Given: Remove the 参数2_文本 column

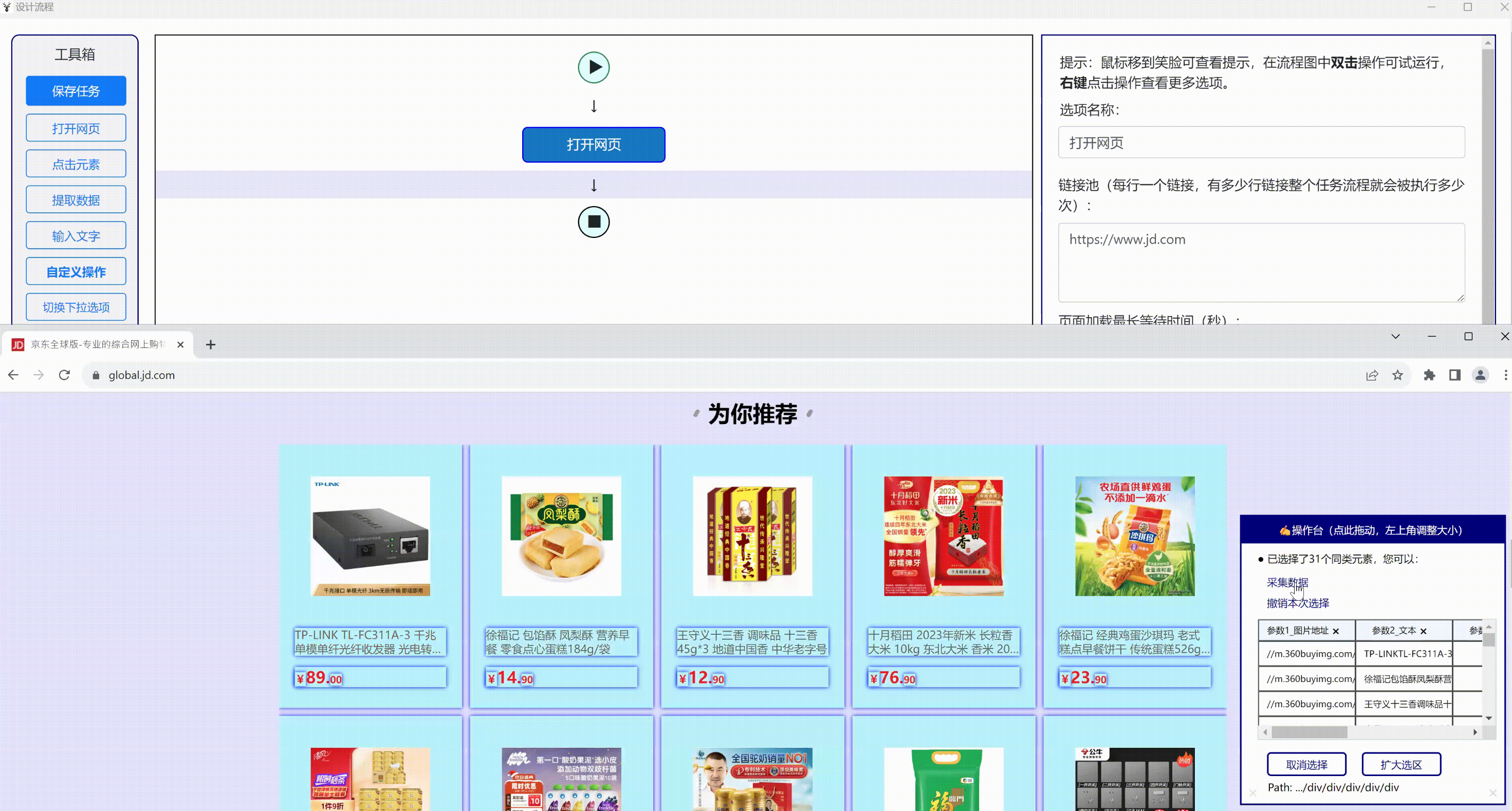Looking at the screenshot, I should (1424, 631).
